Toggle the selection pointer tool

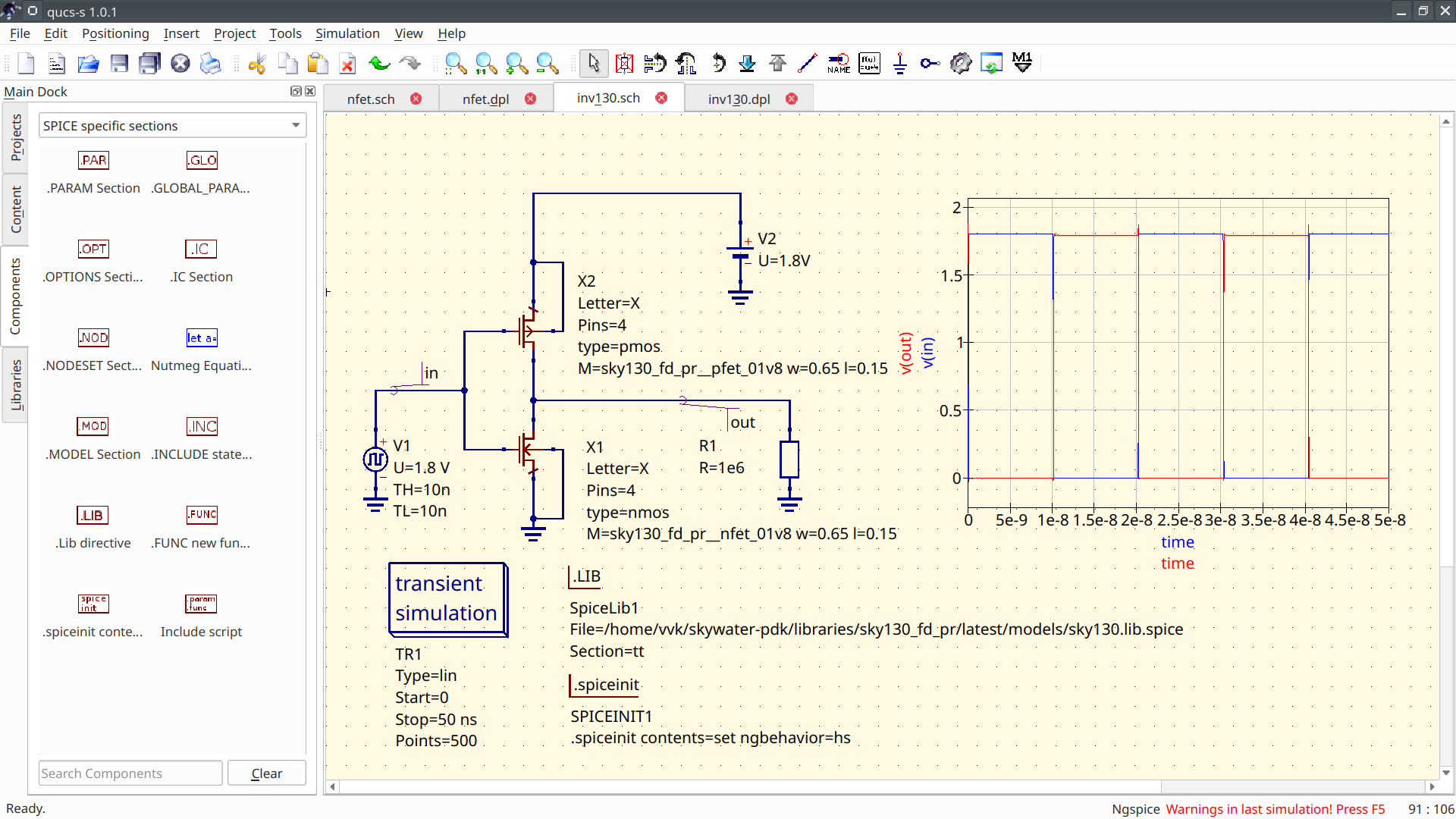click(594, 64)
